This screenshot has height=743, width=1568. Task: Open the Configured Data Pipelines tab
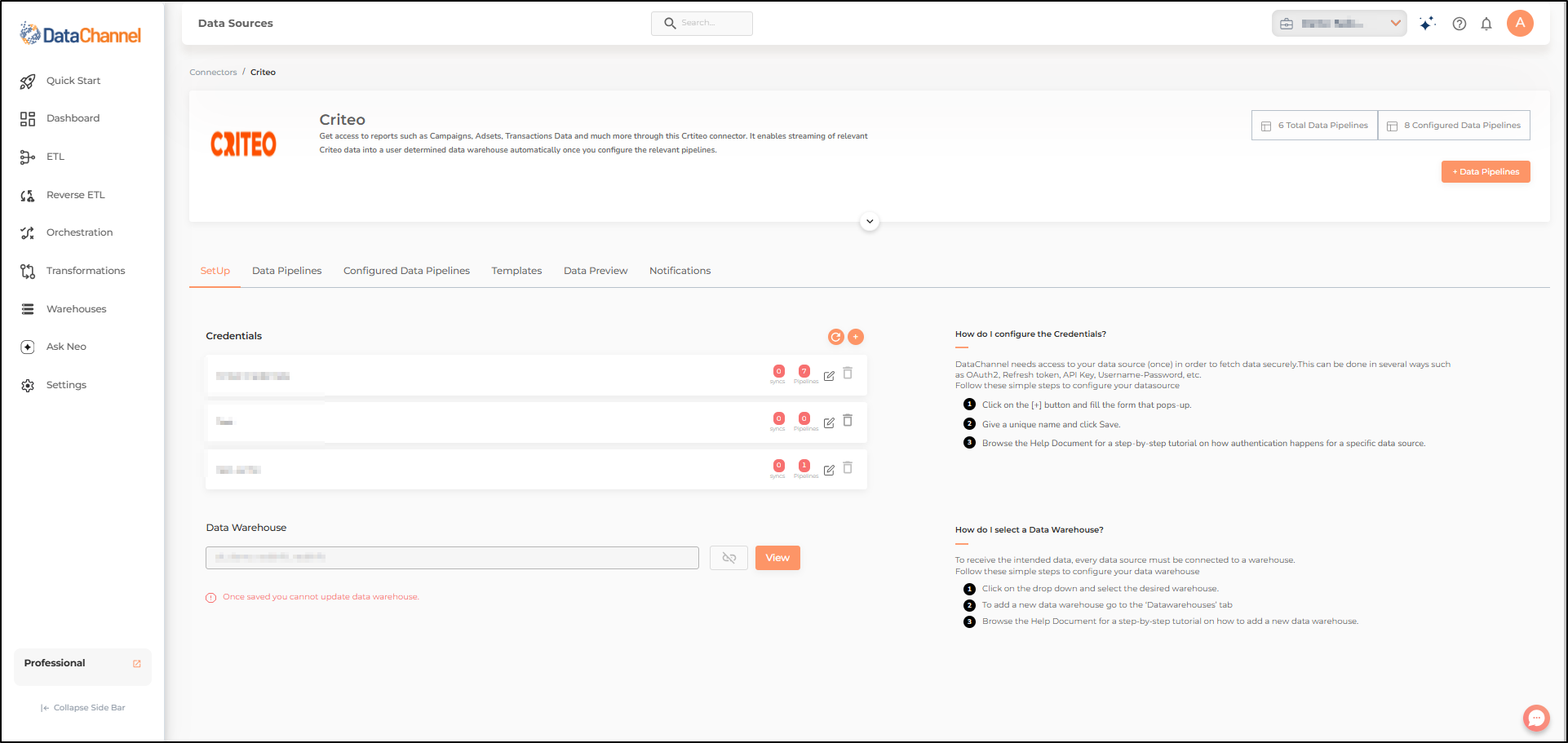406,271
